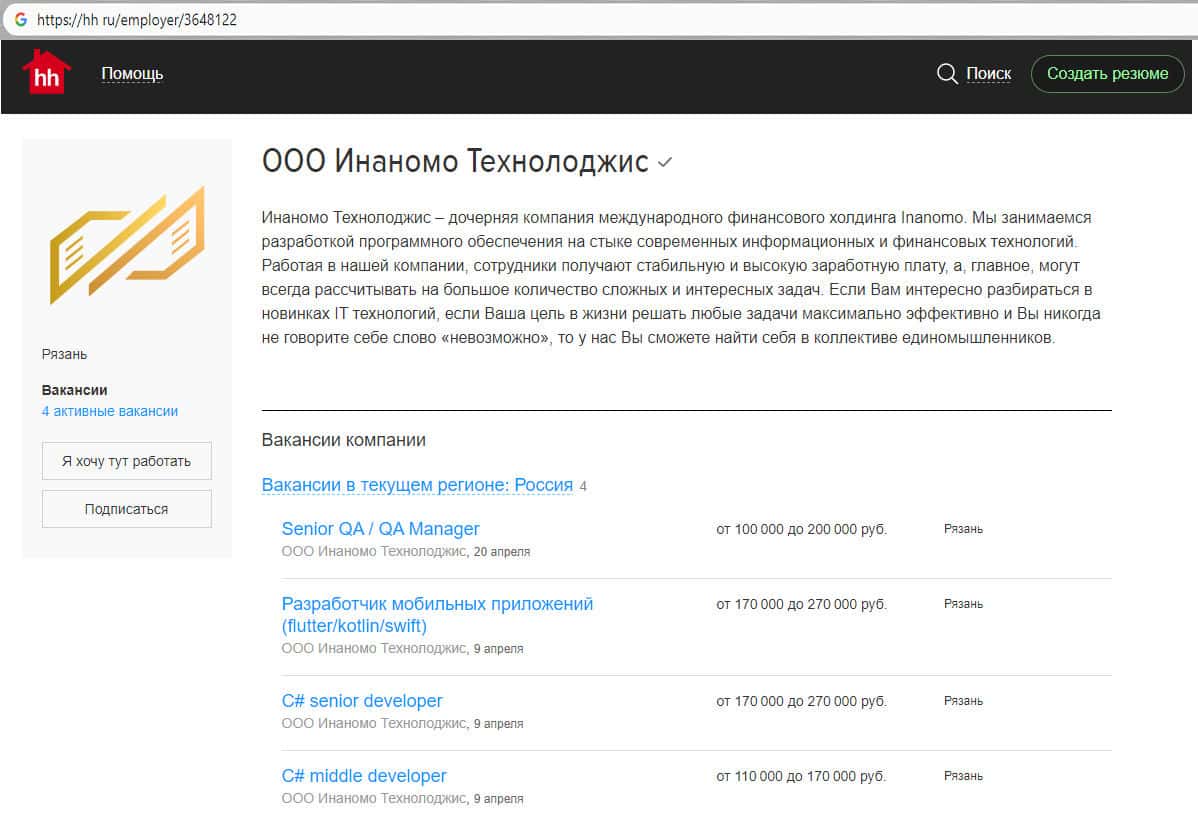Open the Senior QA / QA Manager vacancy
The width and height of the screenshot is (1198, 820).
tap(380, 529)
